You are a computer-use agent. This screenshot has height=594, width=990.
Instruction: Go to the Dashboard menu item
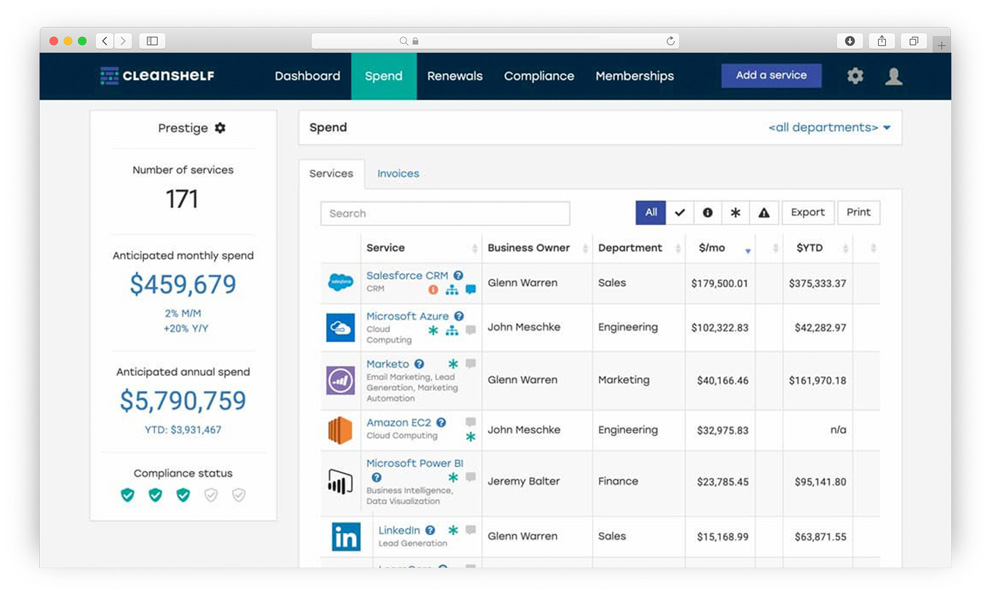coord(307,76)
